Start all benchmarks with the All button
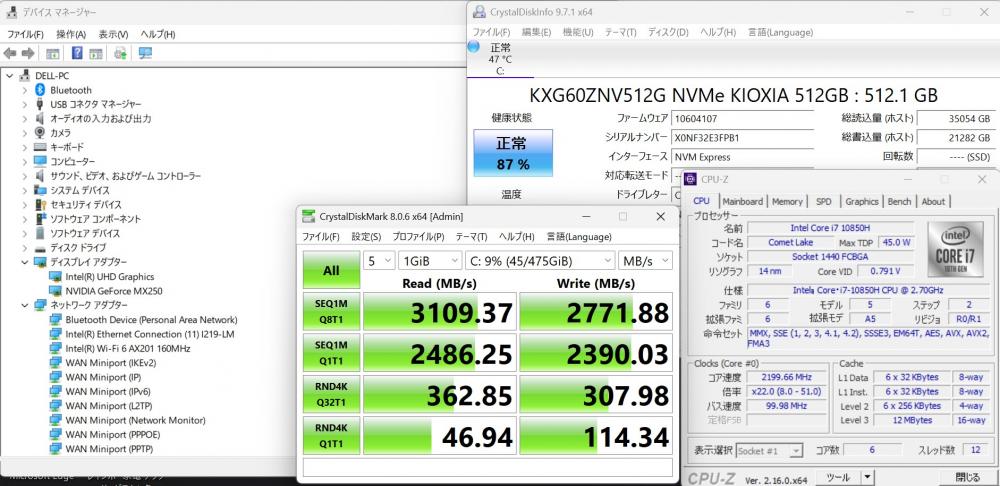 coord(331,270)
